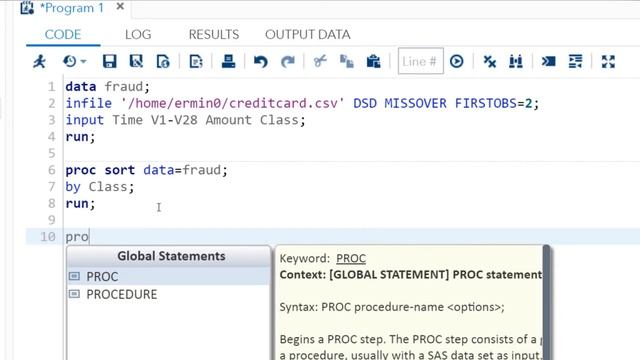Click 'Syntax: PROC procedure-name <options>;' text
Viewport: 640px width, 360px height.
[392, 307]
